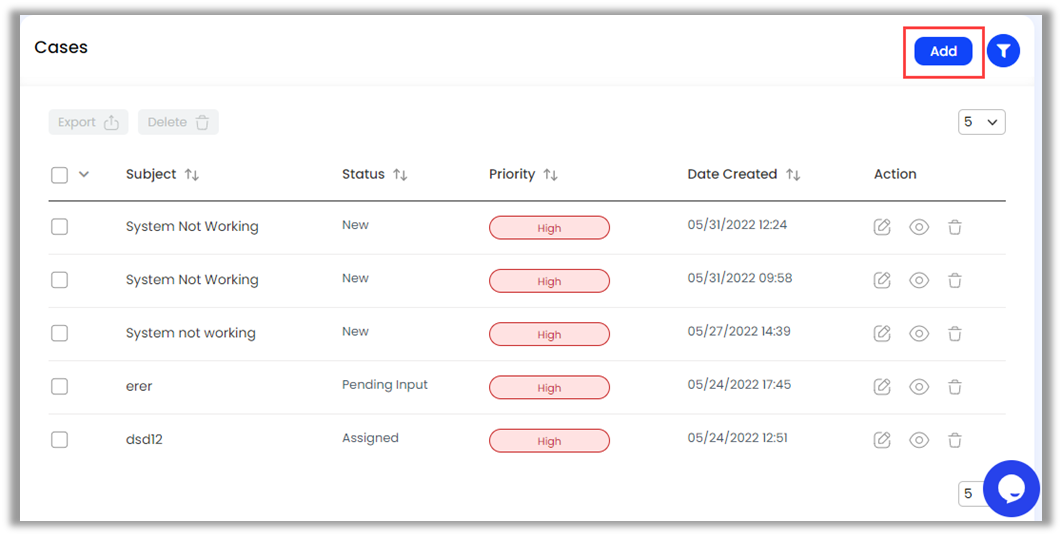Edit the first System Not Working case
The image size is (1062, 536).
882,227
